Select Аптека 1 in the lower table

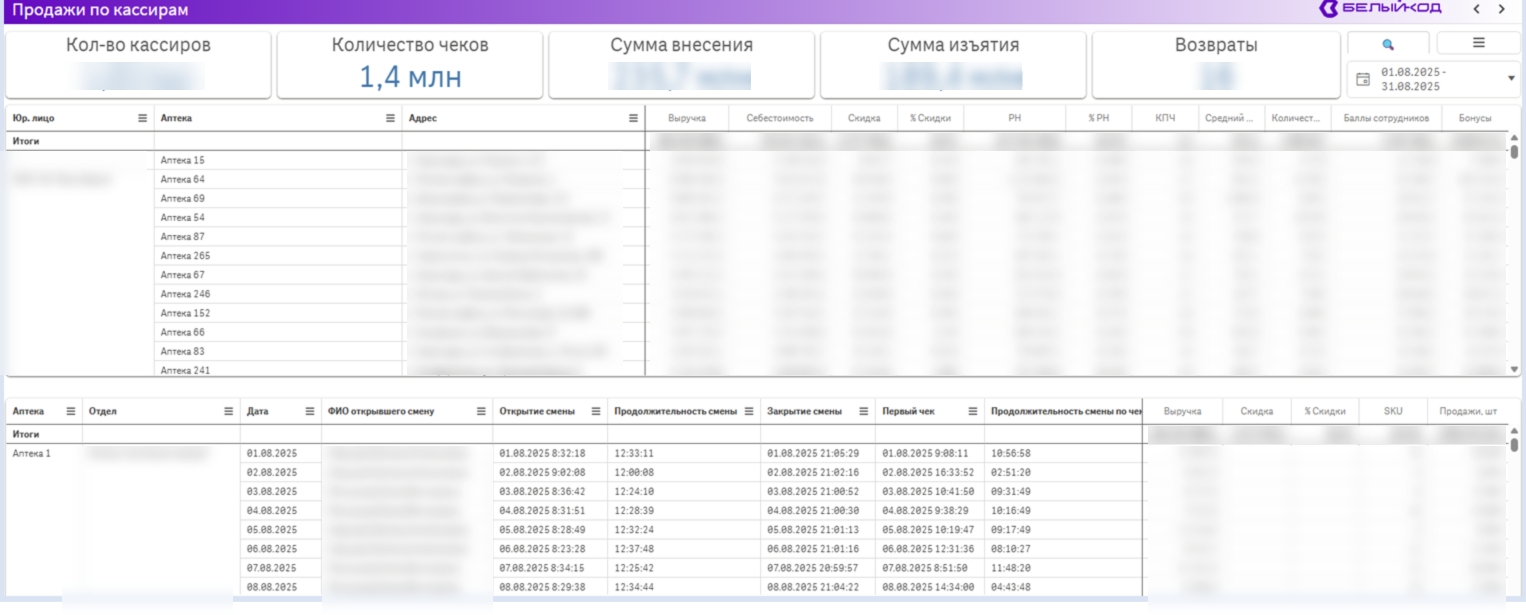(31, 453)
